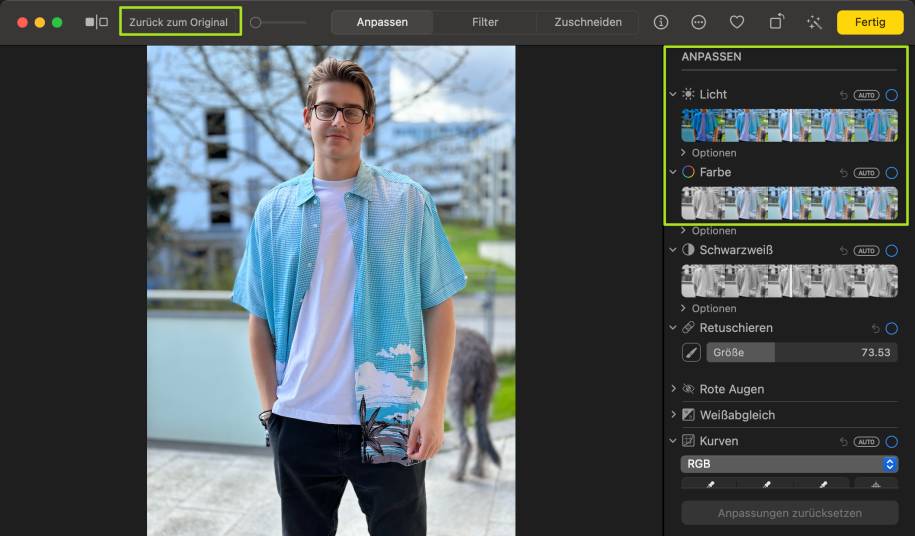915x536 pixels.
Task: Open the RGB channel dropdown
Action: pyautogui.click(x=790, y=464)
